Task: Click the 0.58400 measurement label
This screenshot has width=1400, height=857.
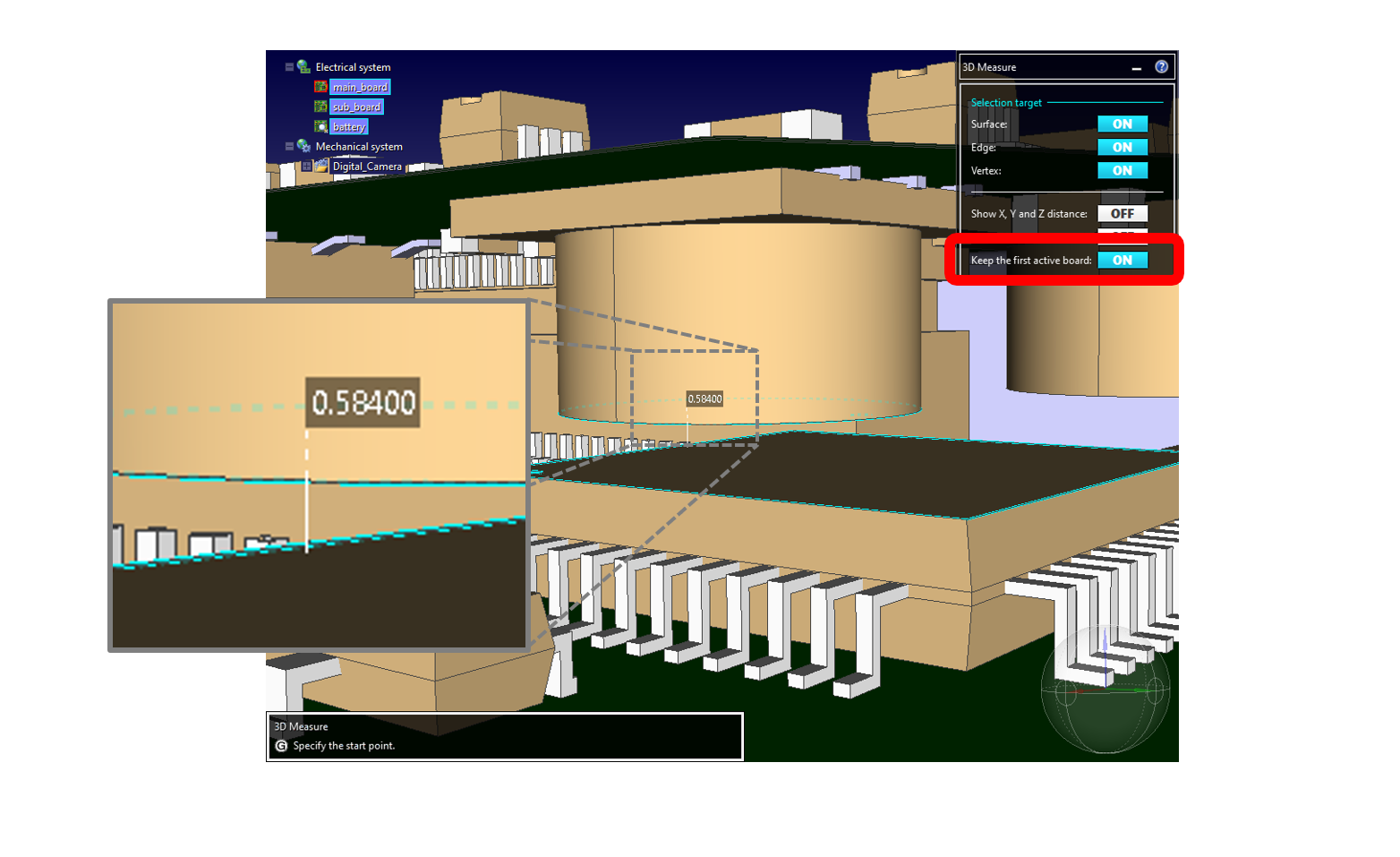Action: pos(704,399)
